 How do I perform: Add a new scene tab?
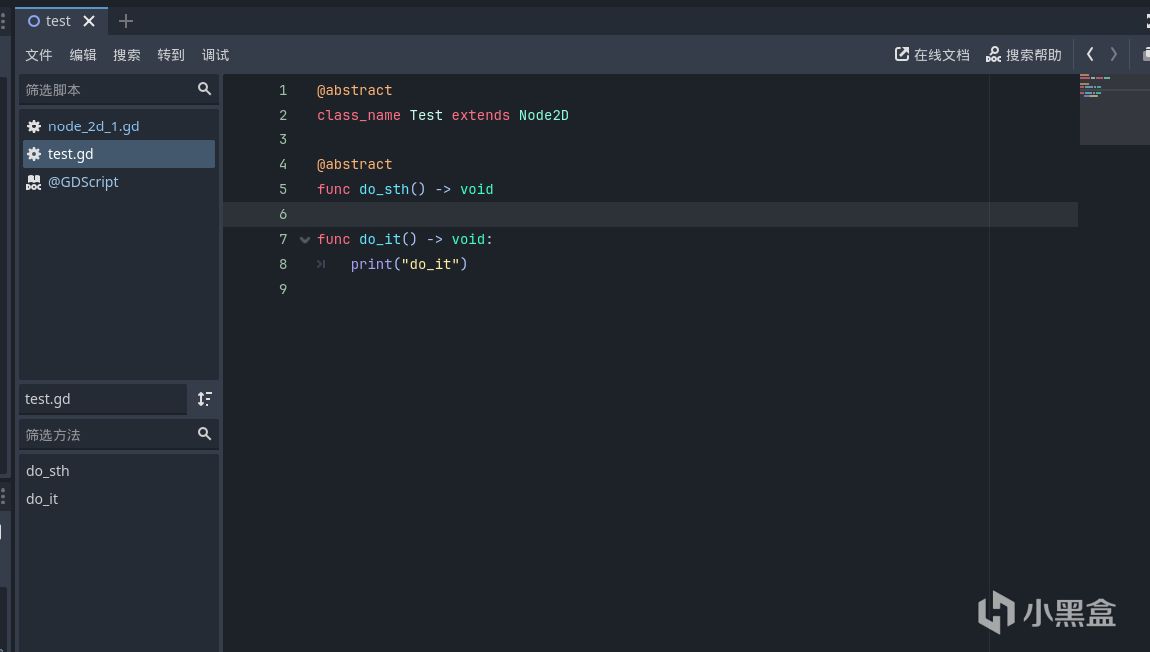tap(125, 21)
